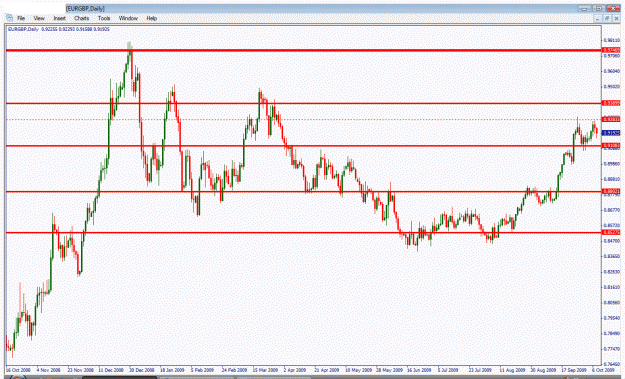The height and width of the screenshot is (379, 625).
Task: Click the 10 May 2009 date label
Action: click(358, 370)
